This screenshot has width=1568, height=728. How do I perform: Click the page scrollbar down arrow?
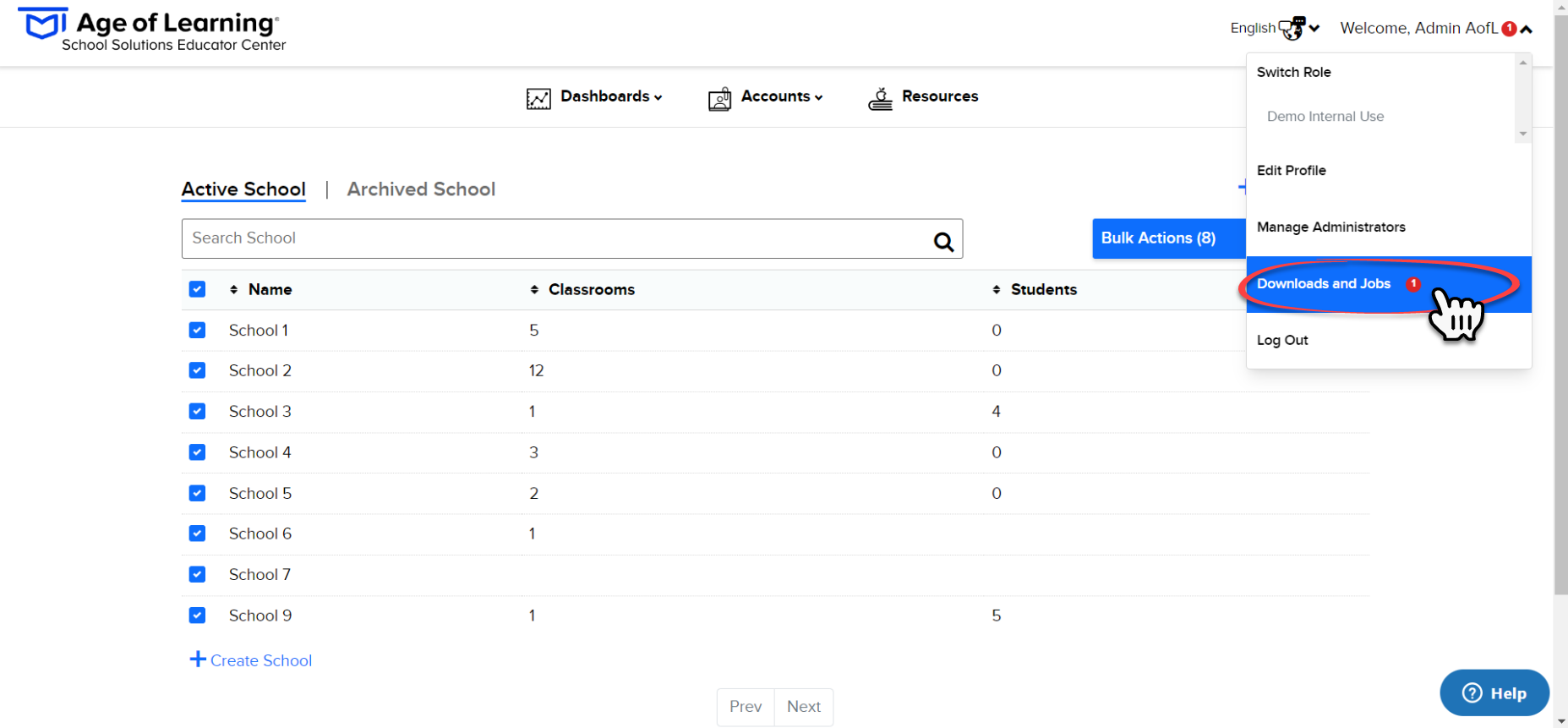point(1561,721)
